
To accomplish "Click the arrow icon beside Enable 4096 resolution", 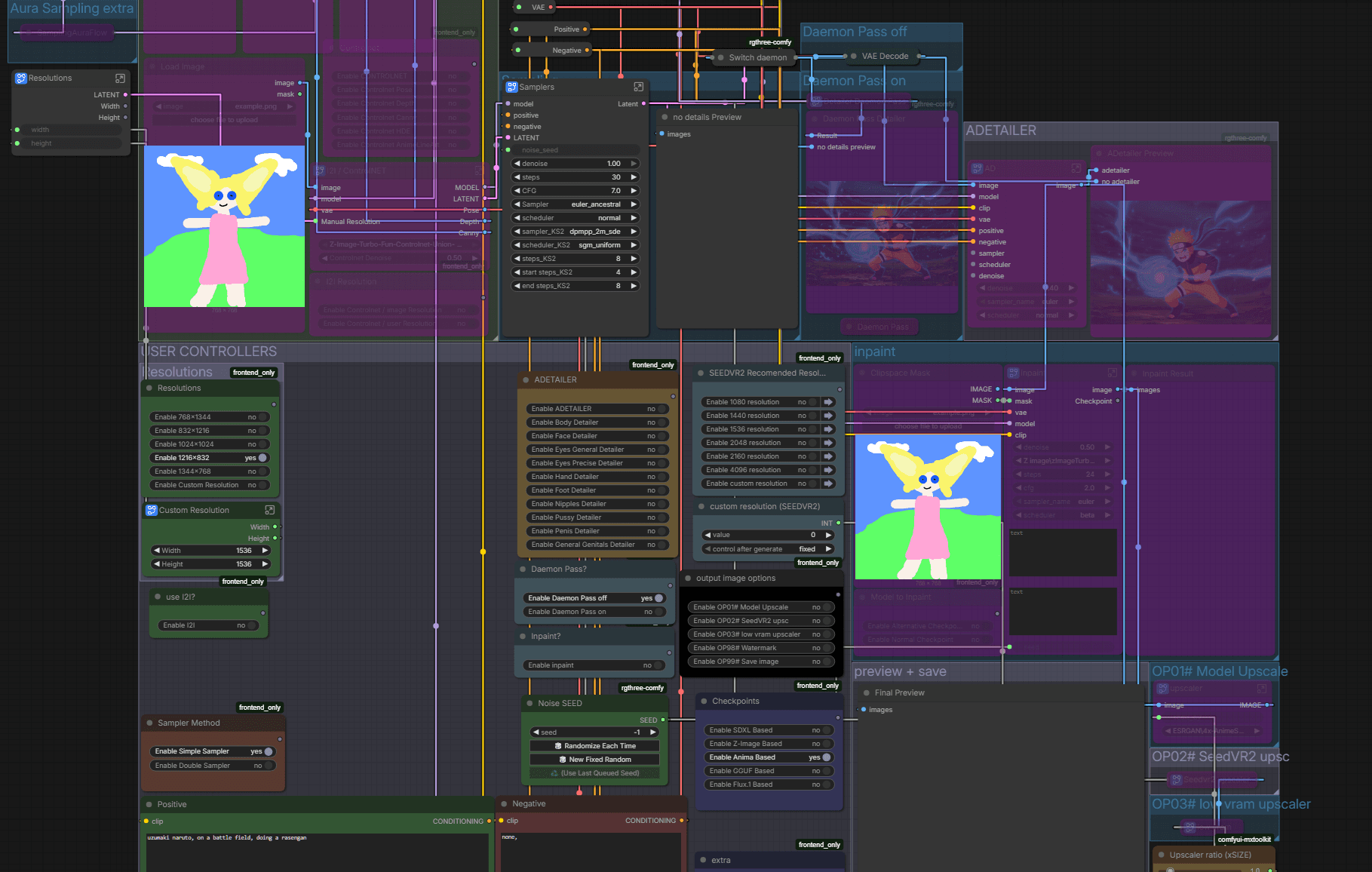I will click(828, 470).
